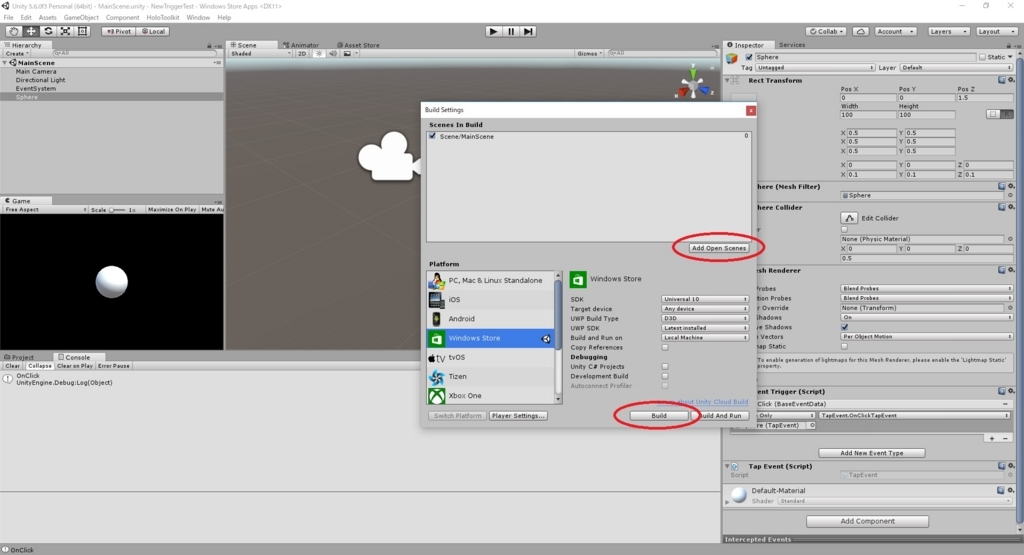Collapse the MainScene hierarchy tree
The width and height of the screenshot is (1024, 555).
5,63
